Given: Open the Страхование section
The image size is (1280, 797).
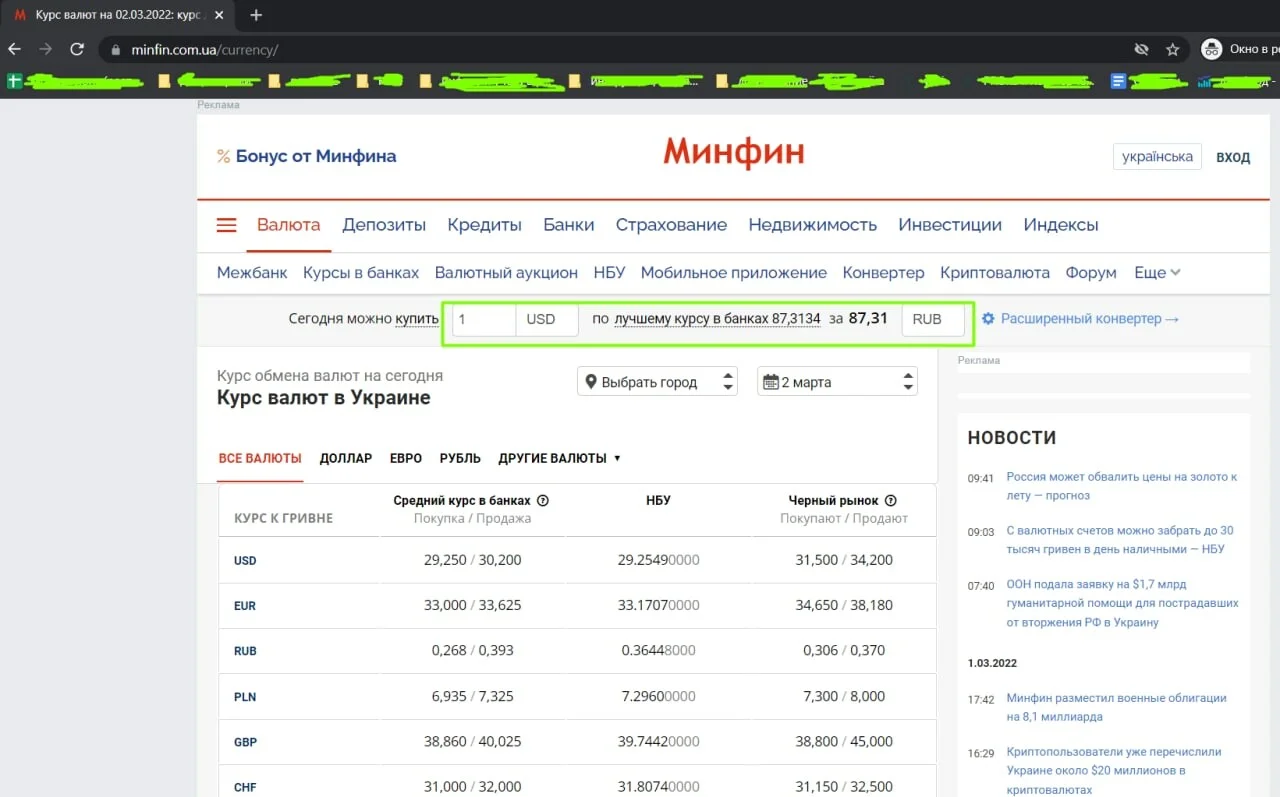Looking at the screenshot, I should coord(671,225).
